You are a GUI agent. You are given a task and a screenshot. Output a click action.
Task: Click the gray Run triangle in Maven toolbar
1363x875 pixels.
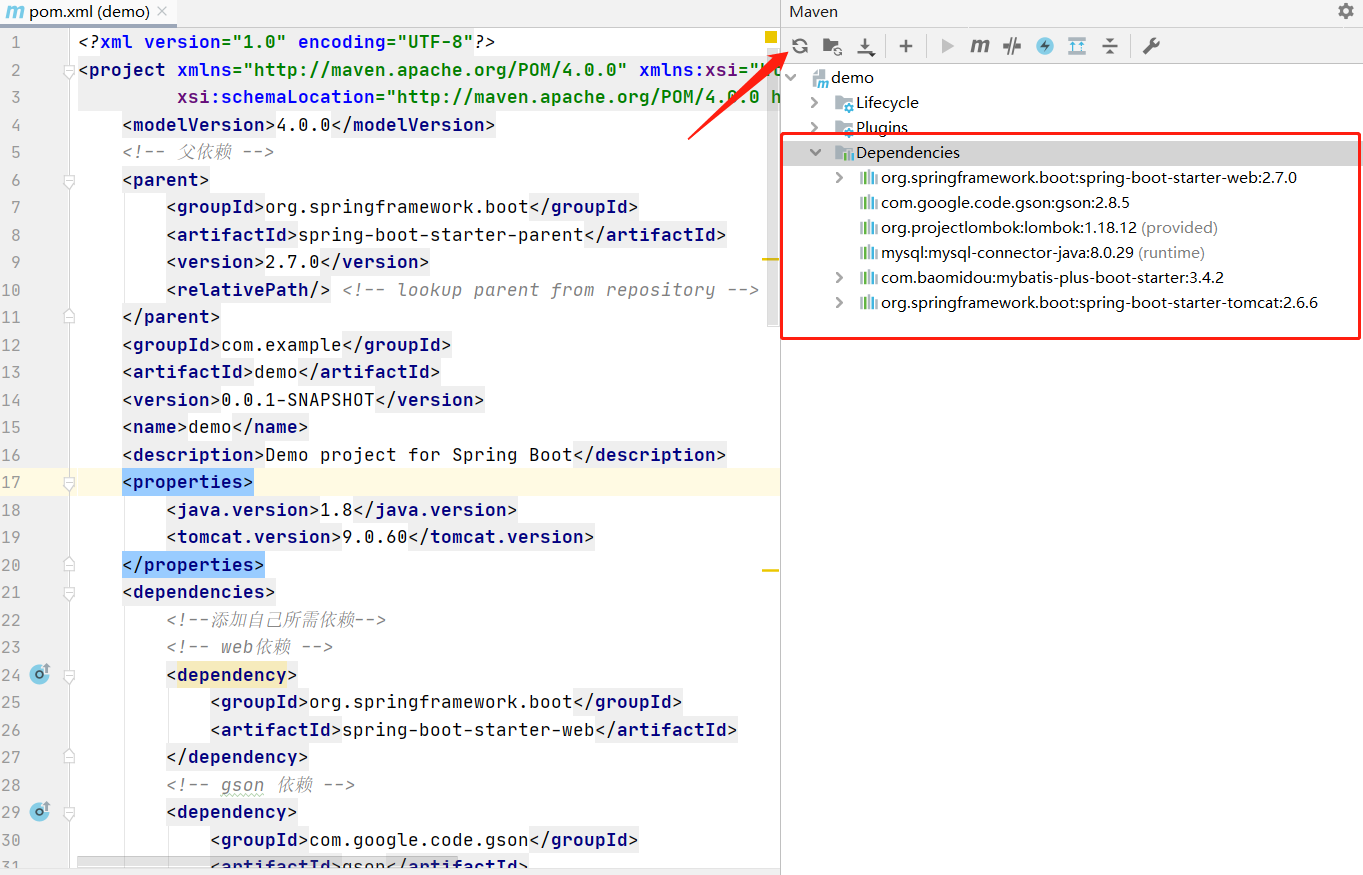(948, 46)
